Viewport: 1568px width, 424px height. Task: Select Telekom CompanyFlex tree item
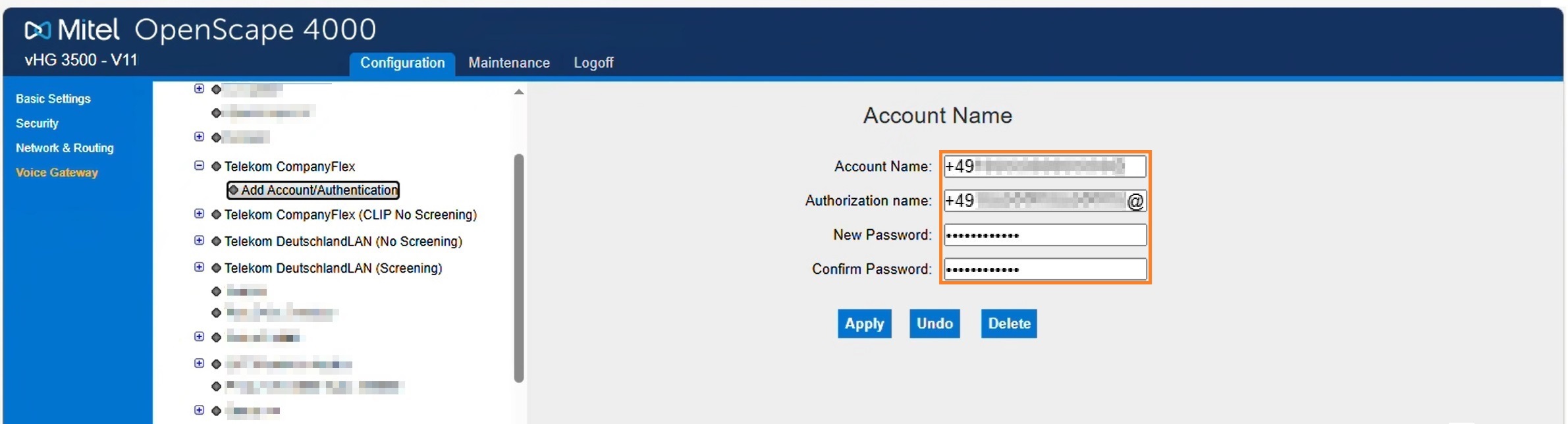[x=290, y=167]
